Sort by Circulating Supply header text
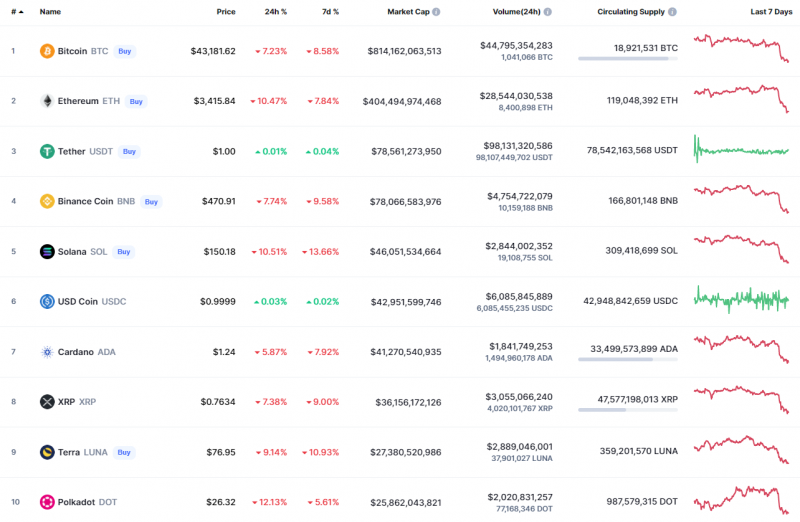800x522 pixels. point(631,12)
